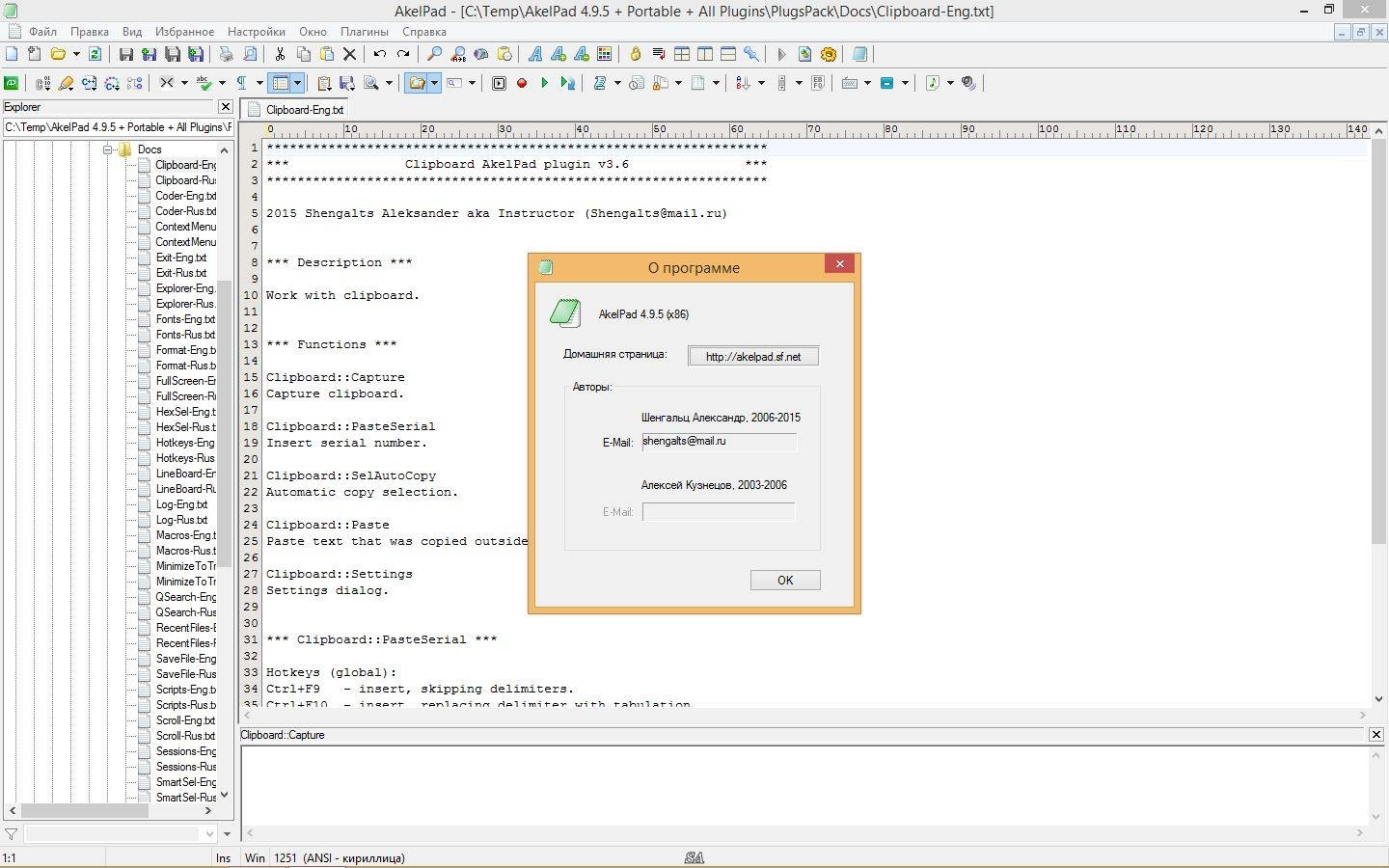Toggle Always on top pin icon
The width and height of the screenshot is (1389, 868).
pos(751,54)
